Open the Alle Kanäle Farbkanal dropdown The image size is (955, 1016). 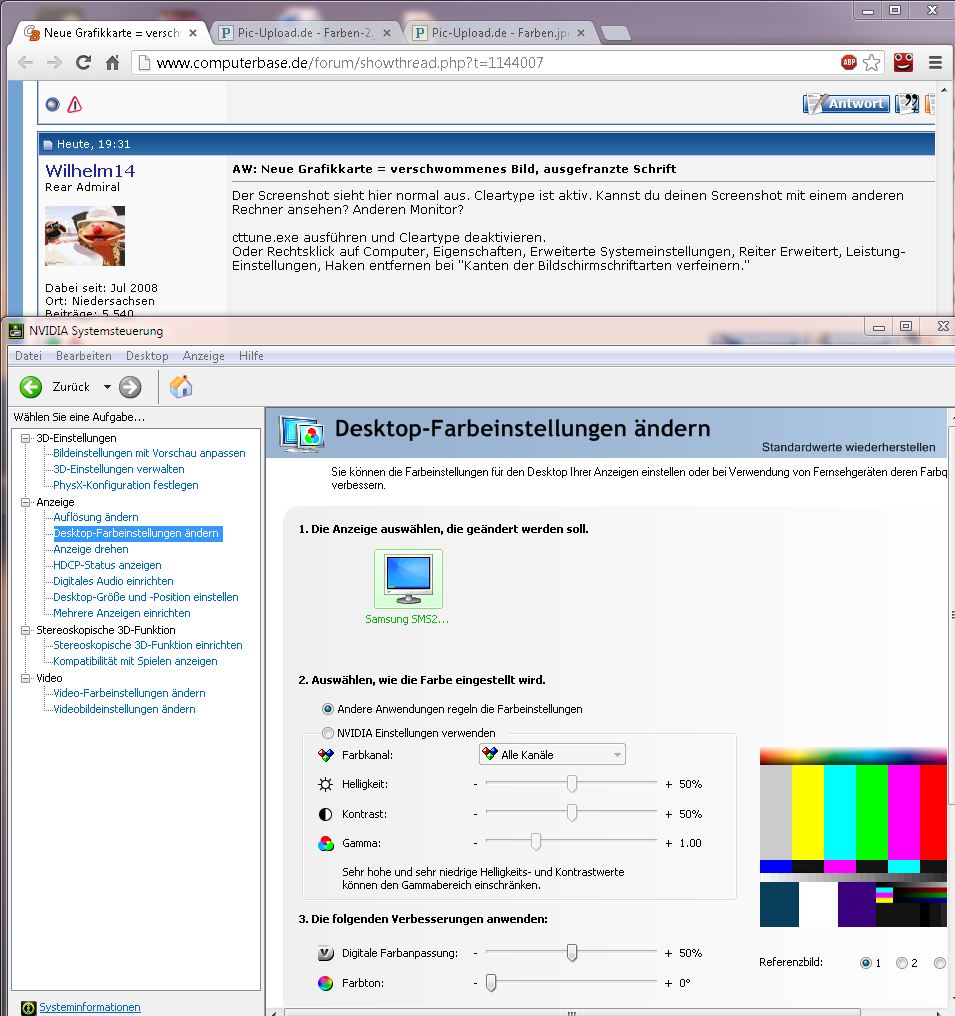[x=552, y=754]
